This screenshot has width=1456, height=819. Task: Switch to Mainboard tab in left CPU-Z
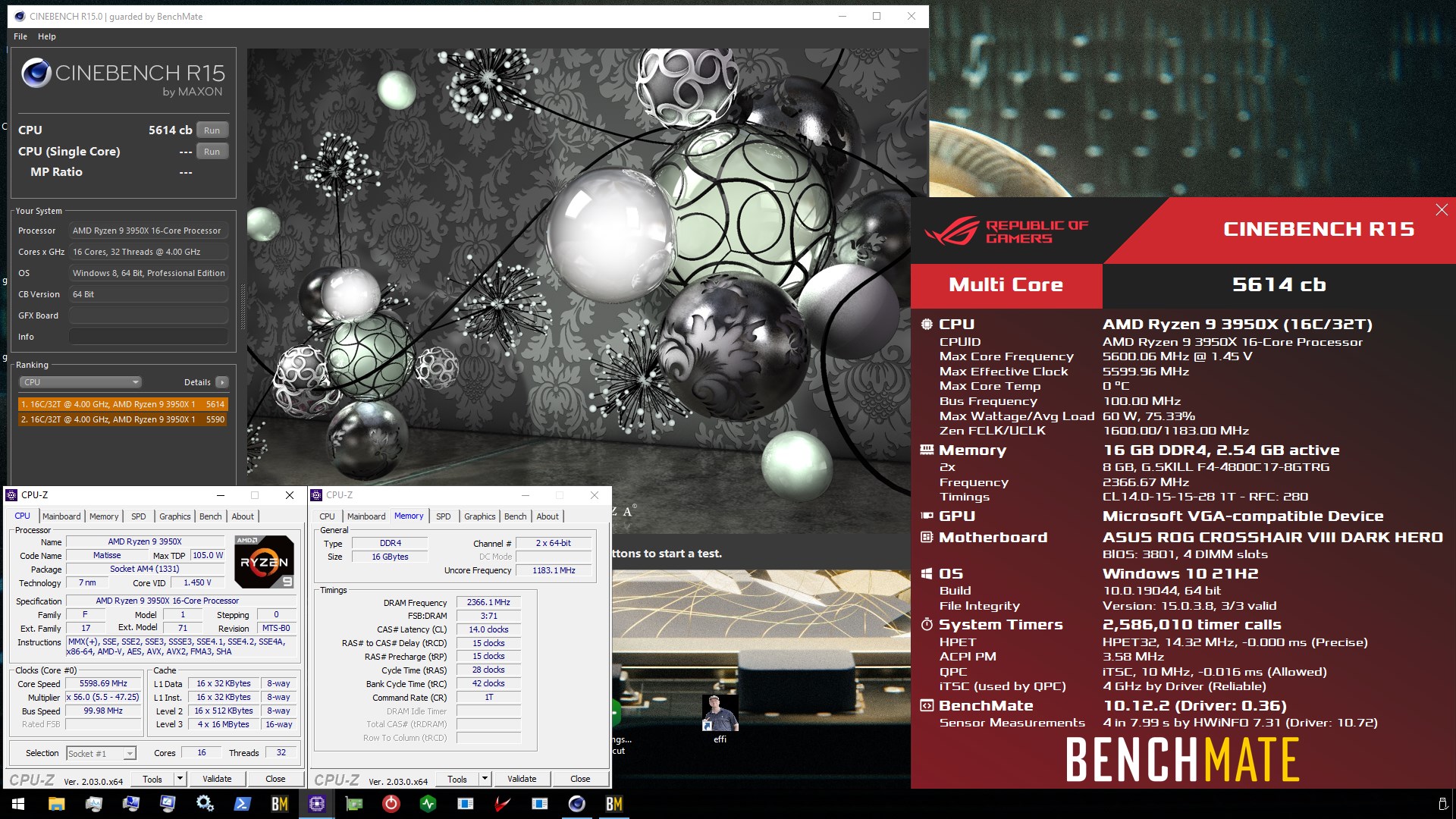point(61,516)
